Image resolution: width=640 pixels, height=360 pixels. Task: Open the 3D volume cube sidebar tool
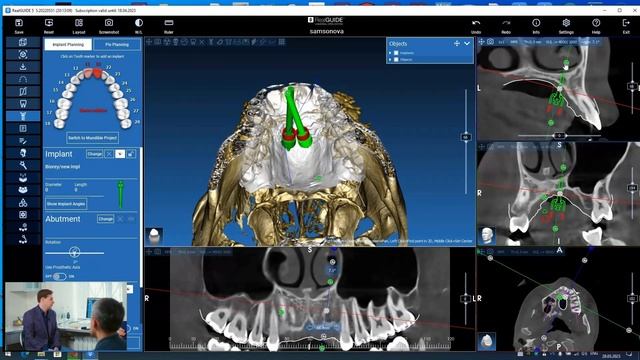pyautogui.click(x=23, y=42)
